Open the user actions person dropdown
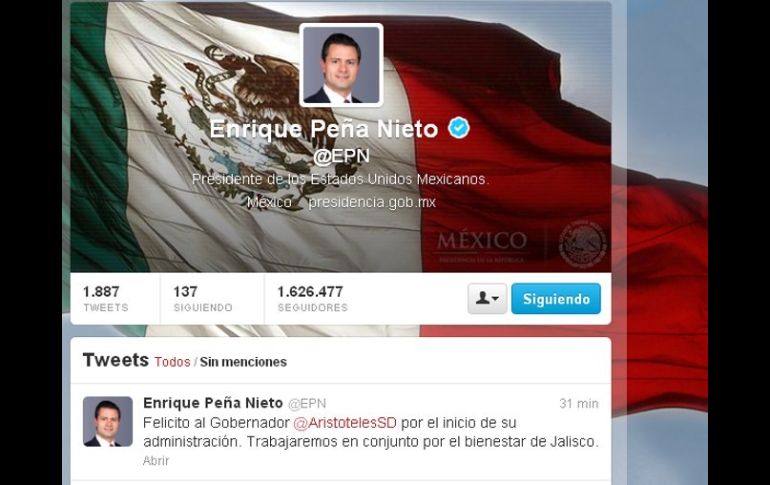Viewport: 770px width, 485px height. tap(487, 298)
